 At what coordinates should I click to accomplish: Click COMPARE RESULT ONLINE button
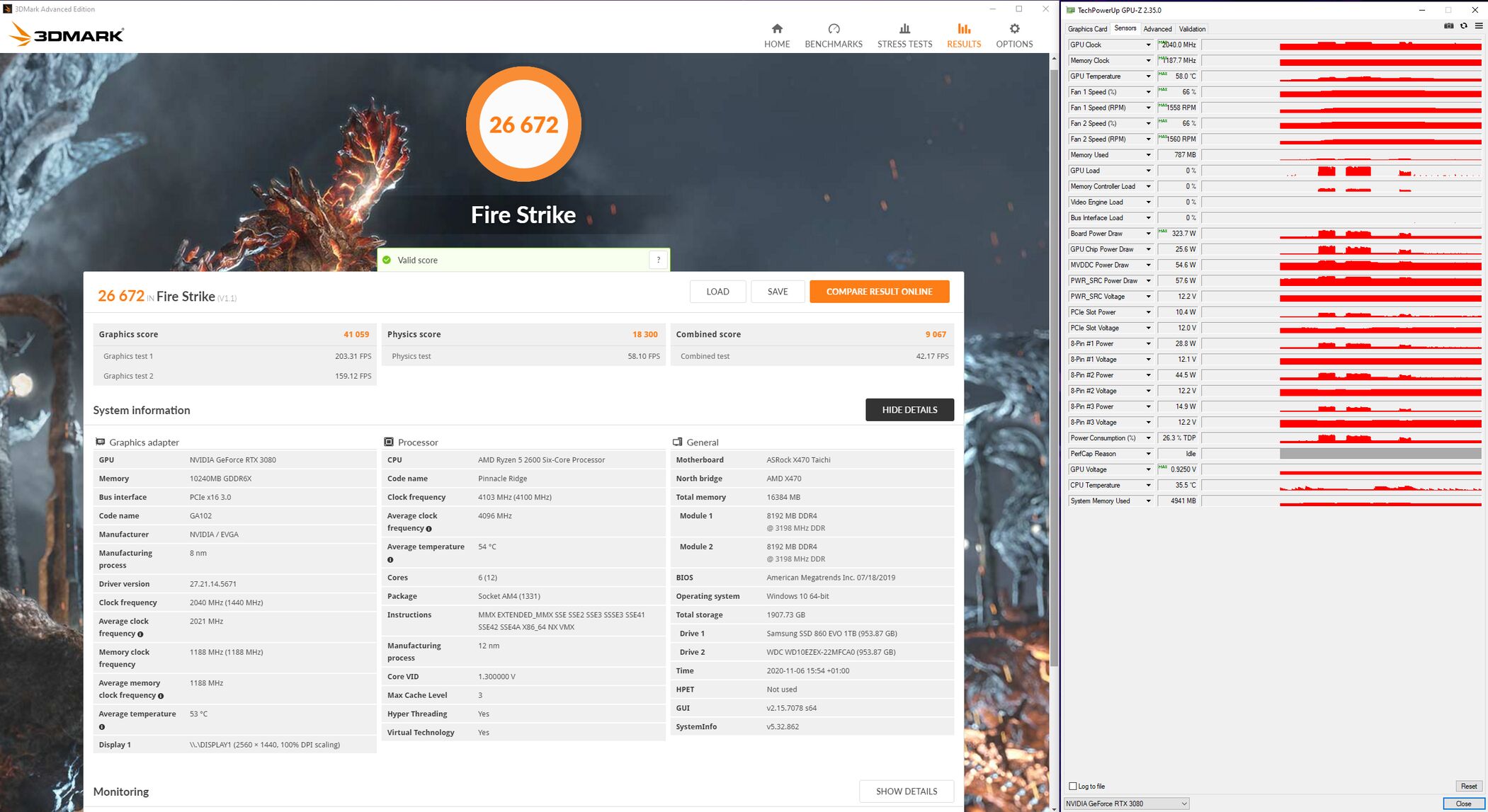coord(879,292)
